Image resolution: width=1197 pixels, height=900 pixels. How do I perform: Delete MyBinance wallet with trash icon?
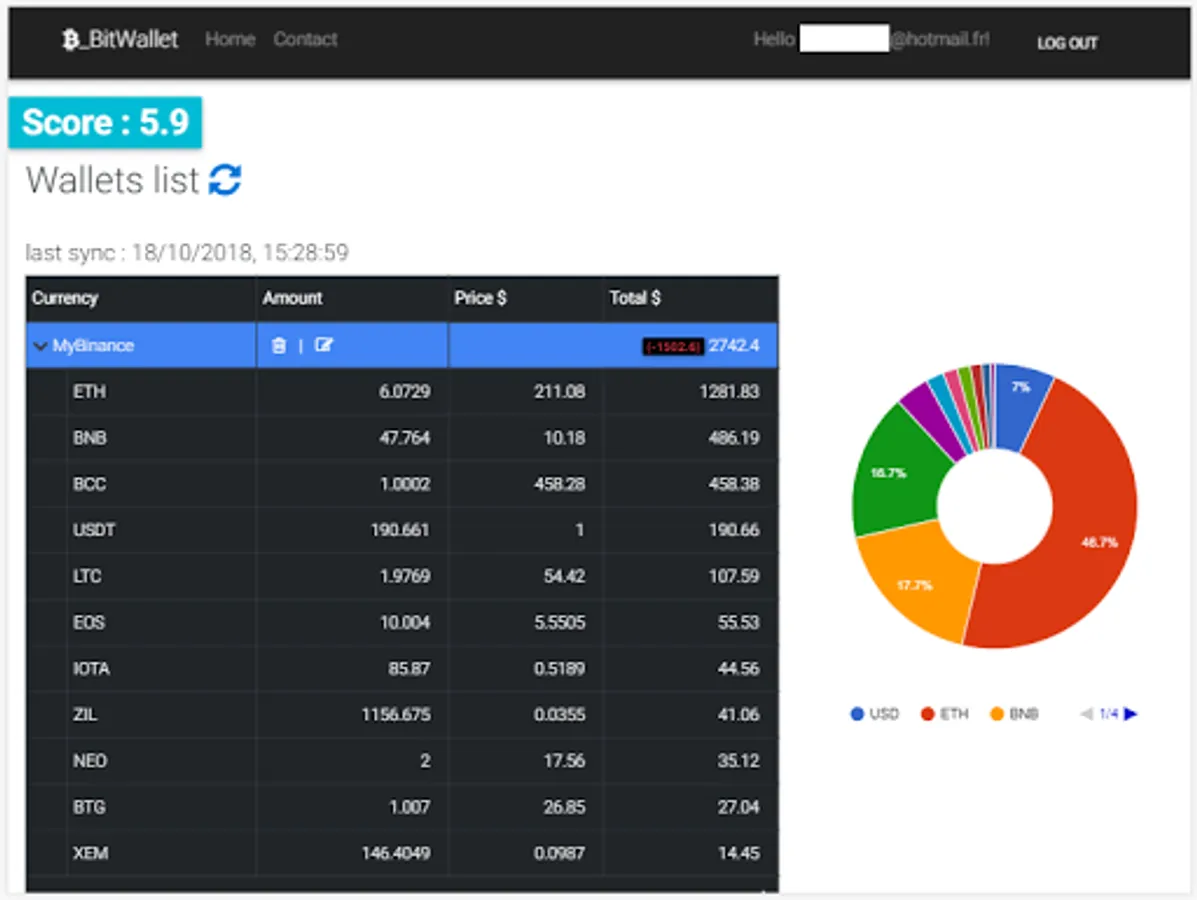click(x=279, y=346)
